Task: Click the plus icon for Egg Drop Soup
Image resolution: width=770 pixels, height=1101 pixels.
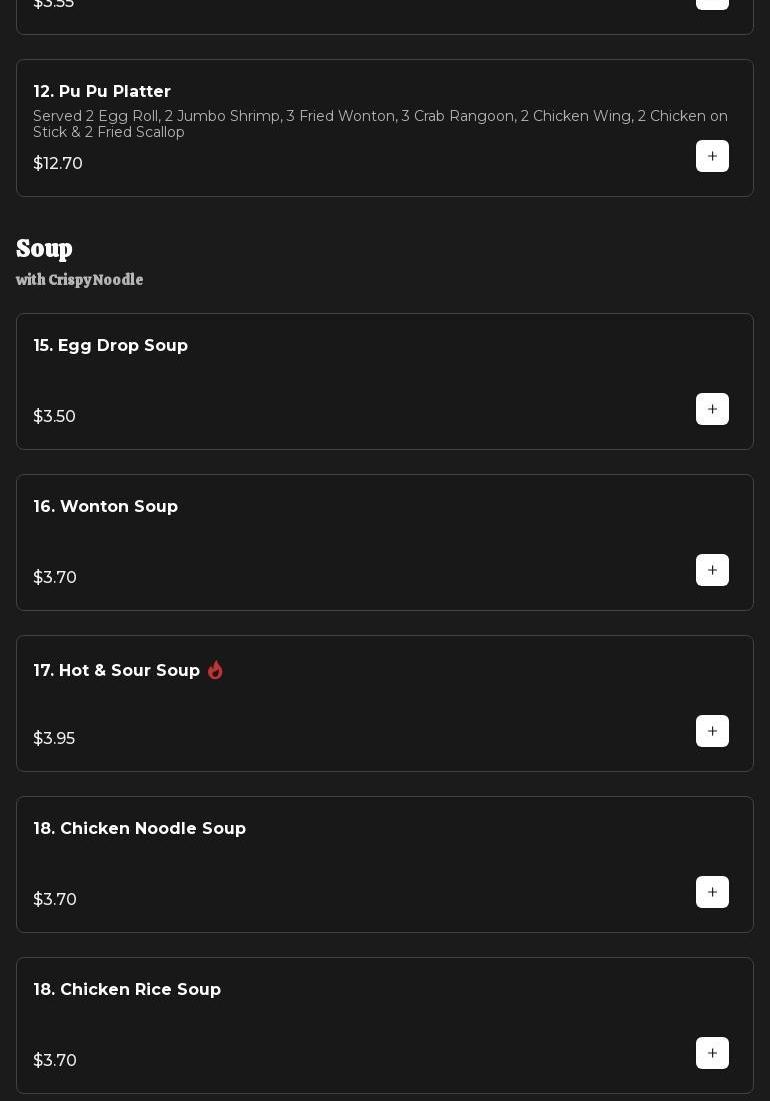Action: pos(712,409)
